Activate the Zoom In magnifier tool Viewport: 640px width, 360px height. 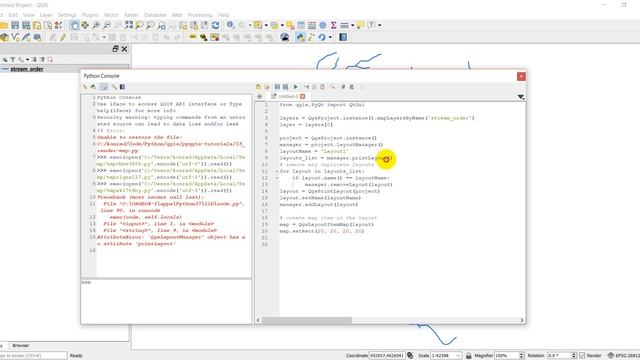click(96, 25)
